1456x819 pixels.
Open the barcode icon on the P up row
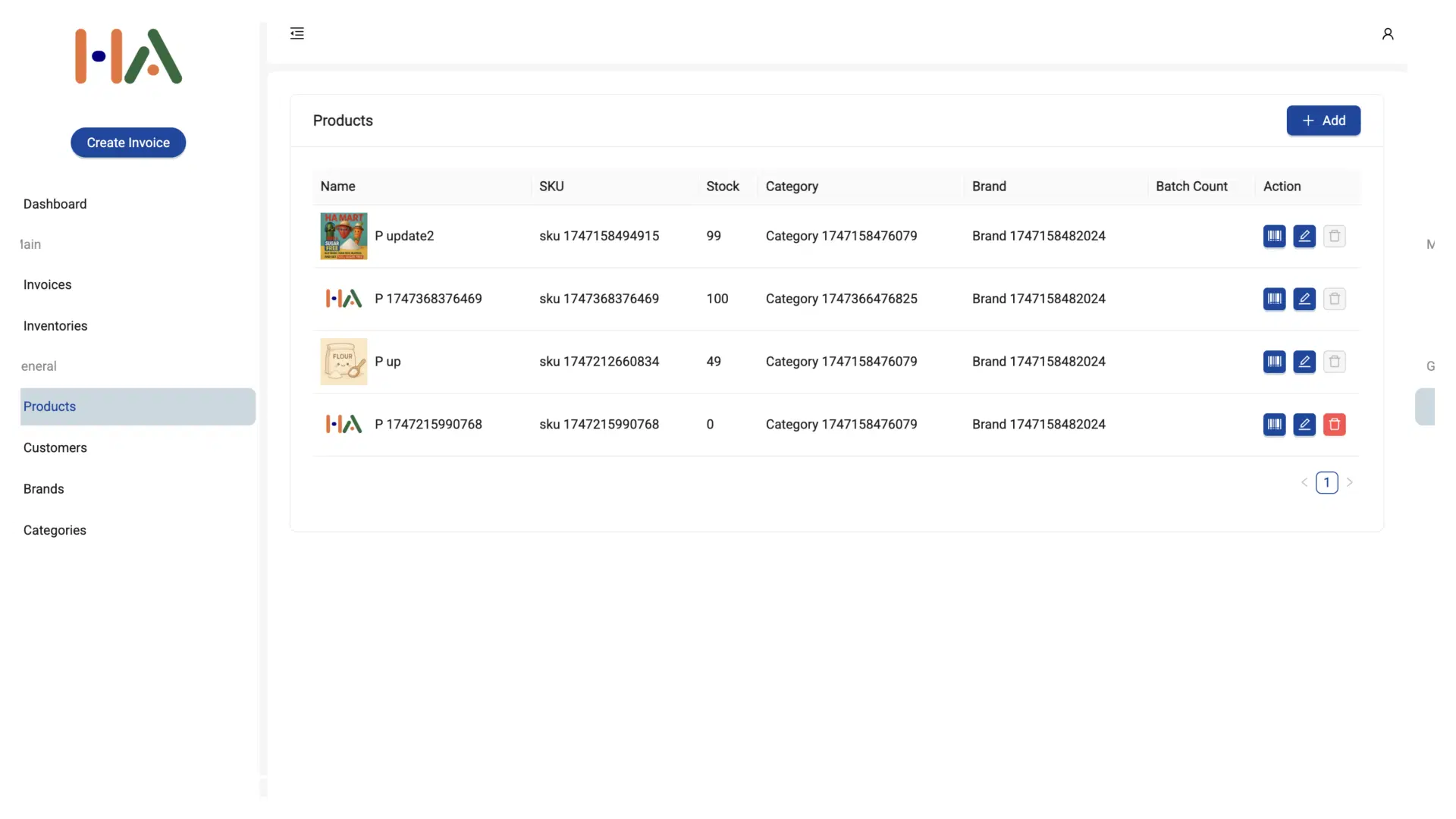(1273, 362)
